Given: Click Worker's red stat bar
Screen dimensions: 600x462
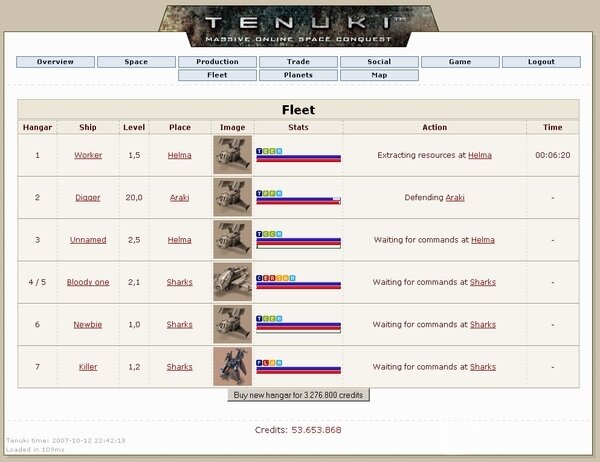Looking at the screenshot, I should [298, 160].
